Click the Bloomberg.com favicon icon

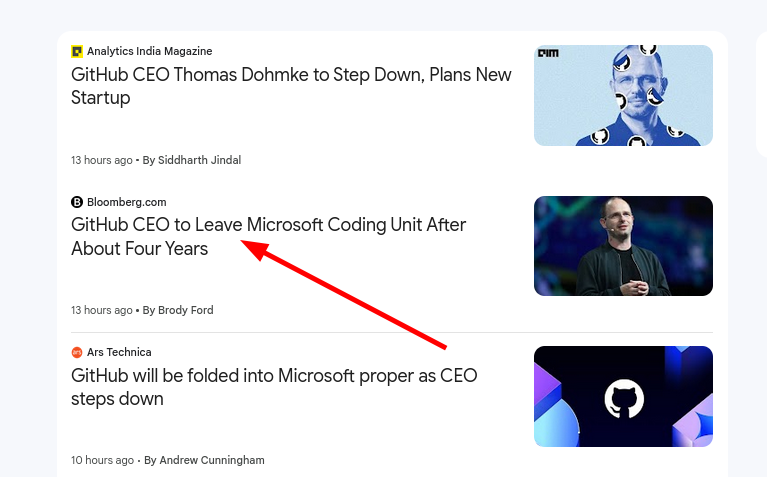click(77, 202)
